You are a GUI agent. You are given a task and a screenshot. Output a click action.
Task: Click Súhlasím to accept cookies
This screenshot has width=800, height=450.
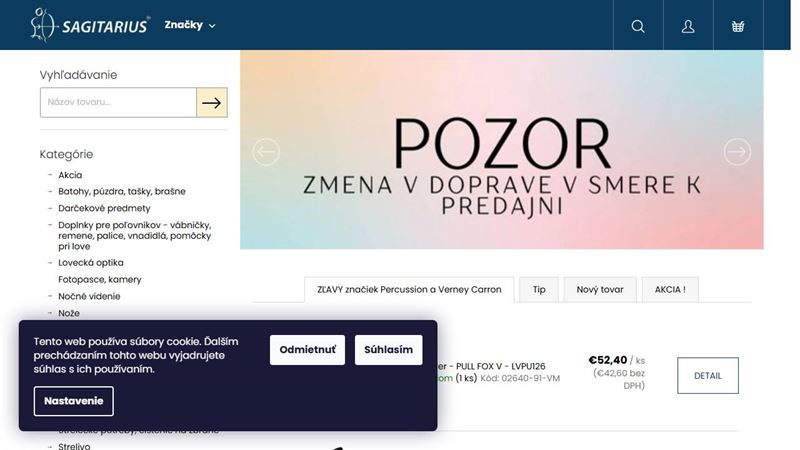(x=388, y=349)
